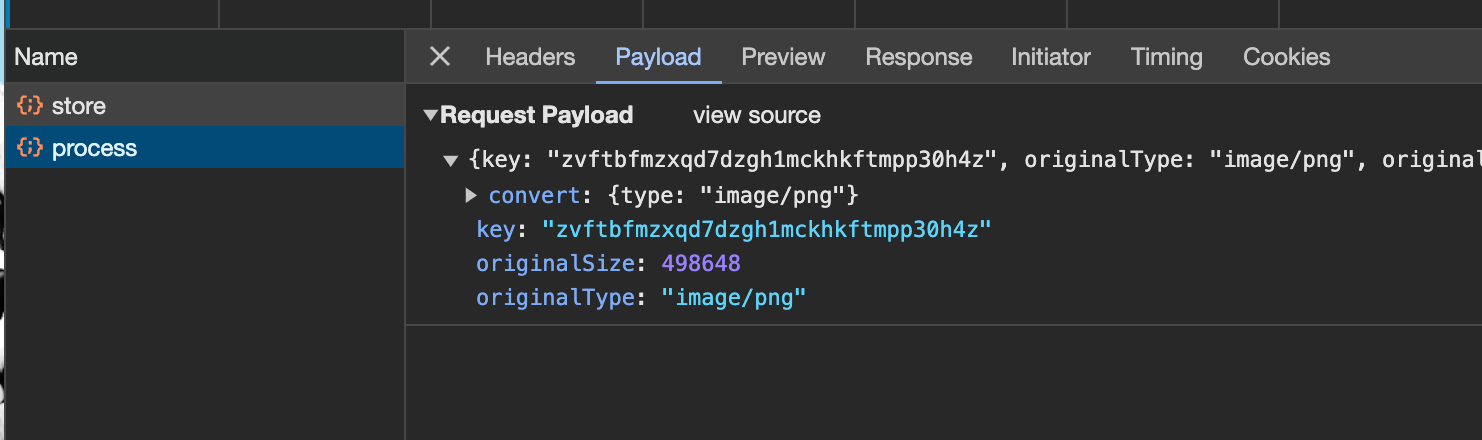Image resolution: width=1482 pixels, height=440 pixels.
Task: Click the Name column header
Action: tap(46, 57)
